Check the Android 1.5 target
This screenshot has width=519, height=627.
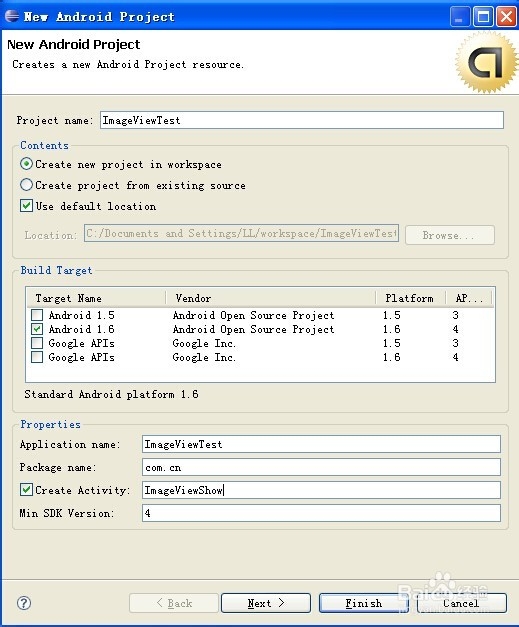click(x=37, y=315)
